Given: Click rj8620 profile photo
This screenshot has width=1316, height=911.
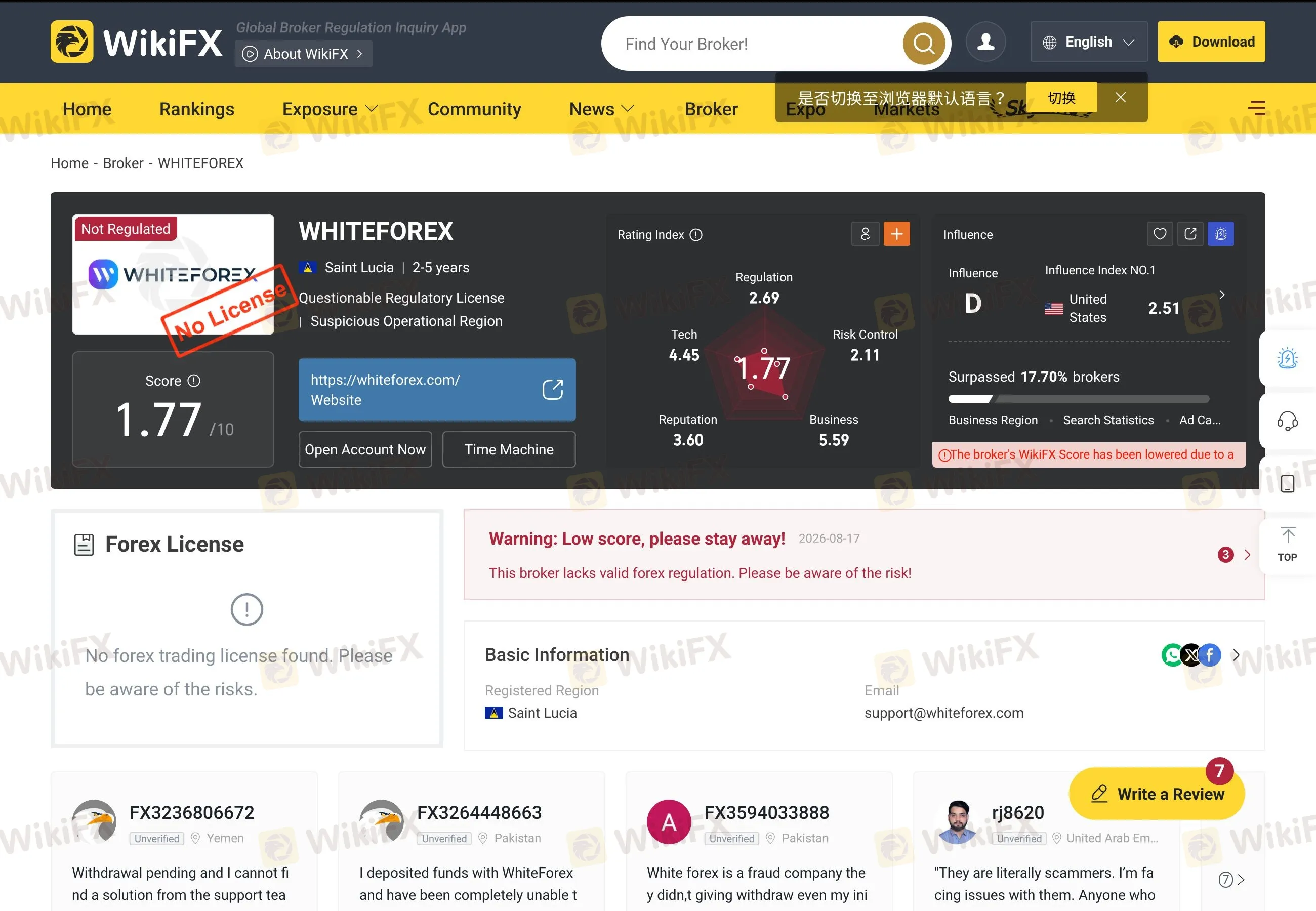Looking at the screenshot, I should point(958,822).
